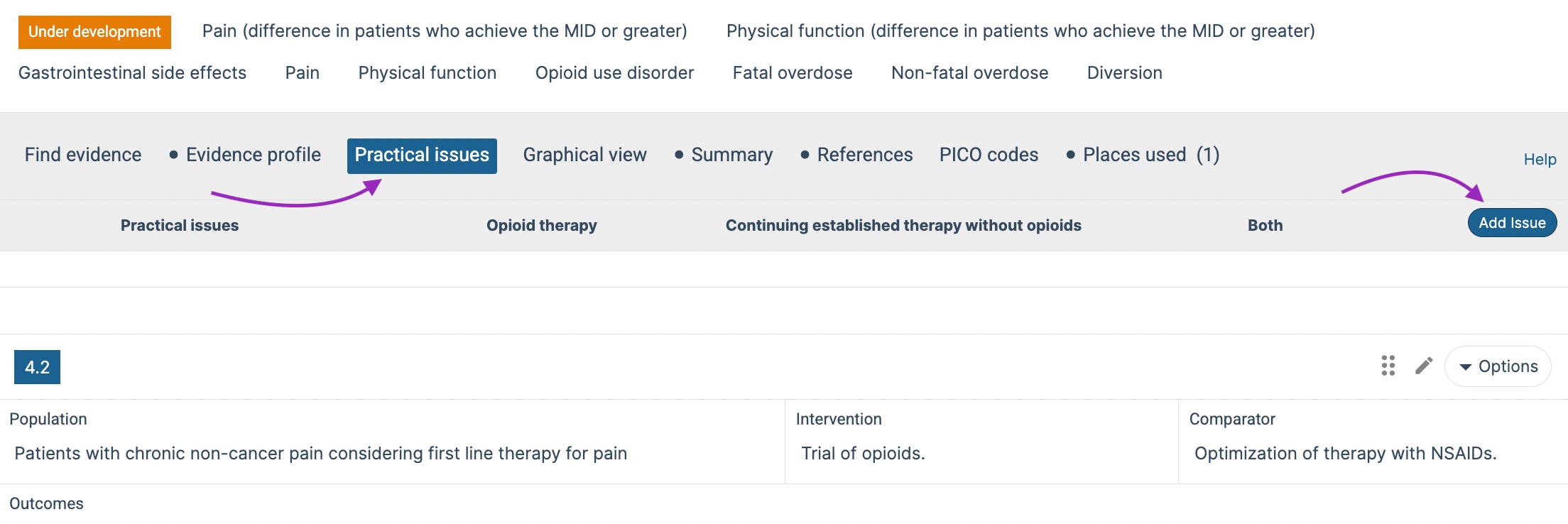Open the Help link

[x=1540, y=159]
